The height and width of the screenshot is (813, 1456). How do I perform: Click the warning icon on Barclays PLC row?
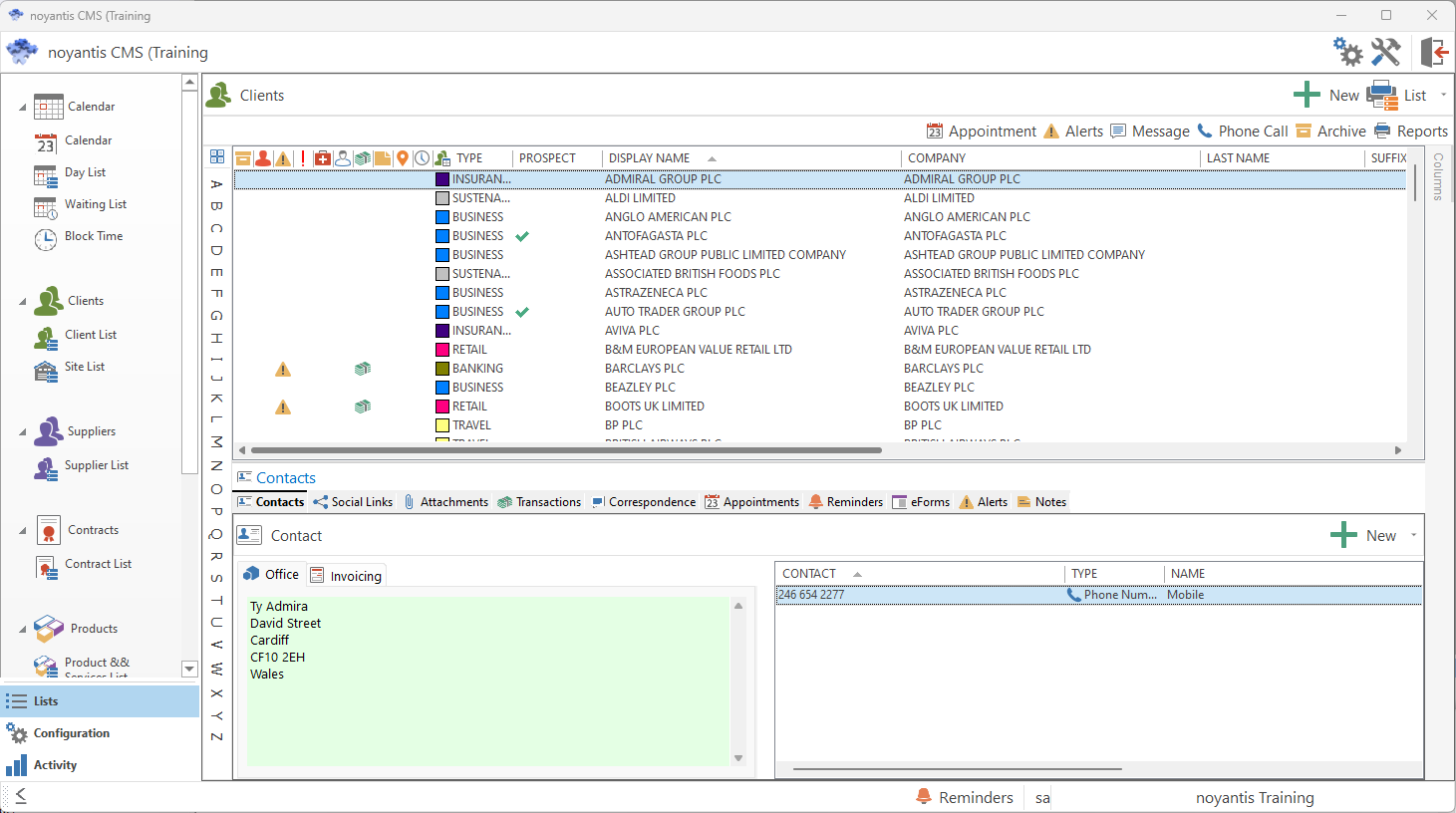(283, 370)
